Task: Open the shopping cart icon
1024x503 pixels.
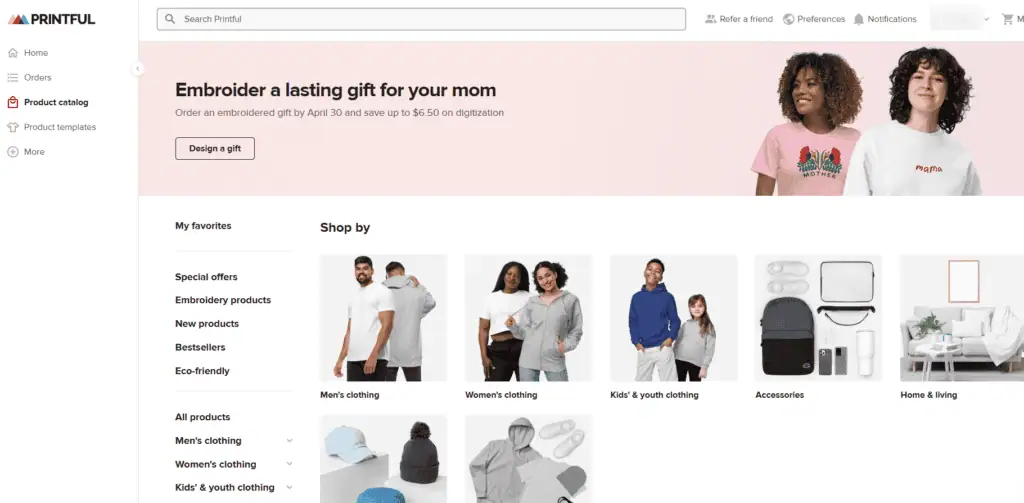Action: (x=1007, y=19)
